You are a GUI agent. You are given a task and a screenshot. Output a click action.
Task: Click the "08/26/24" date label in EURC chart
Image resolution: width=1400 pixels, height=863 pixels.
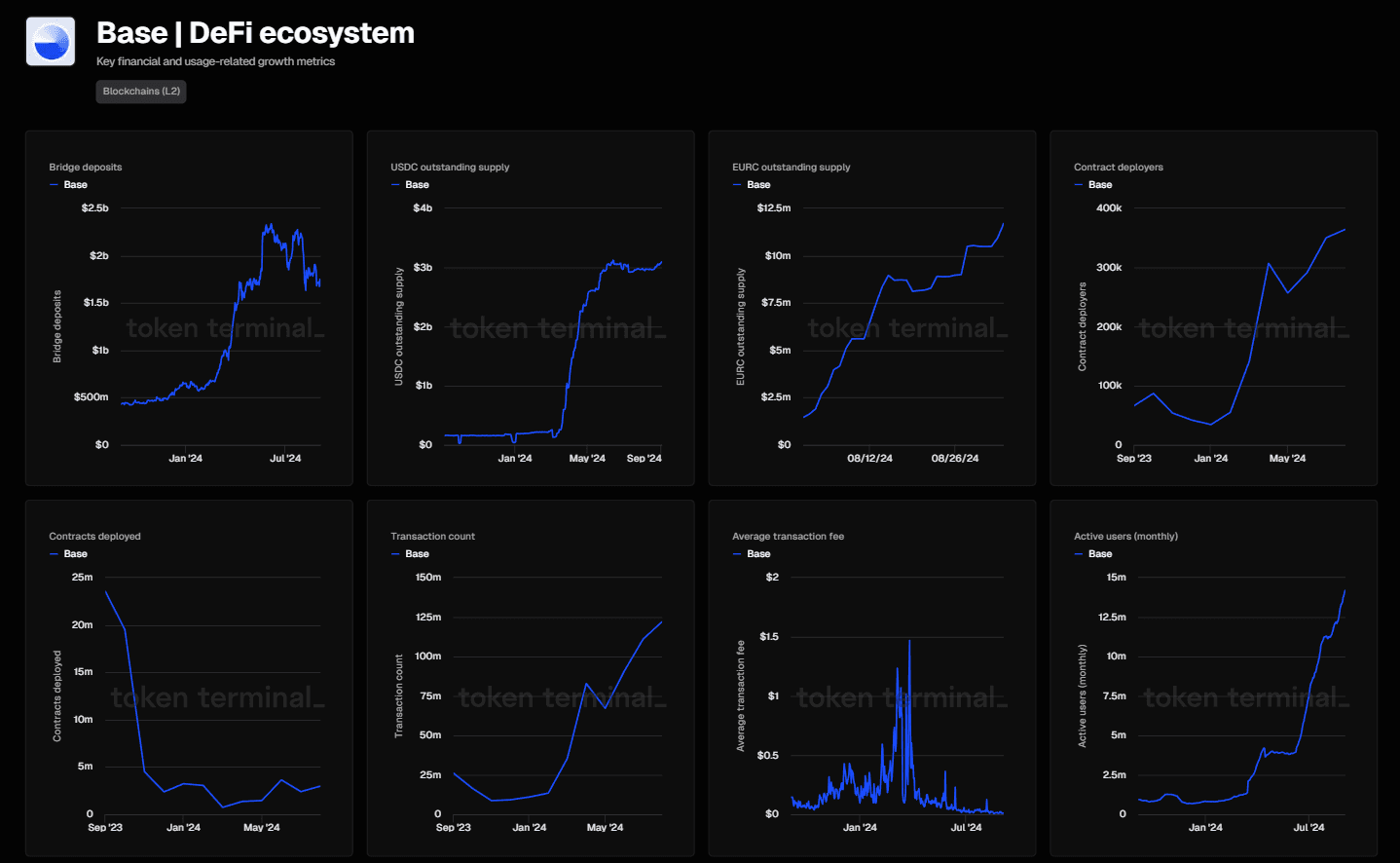tap(955, 459)
